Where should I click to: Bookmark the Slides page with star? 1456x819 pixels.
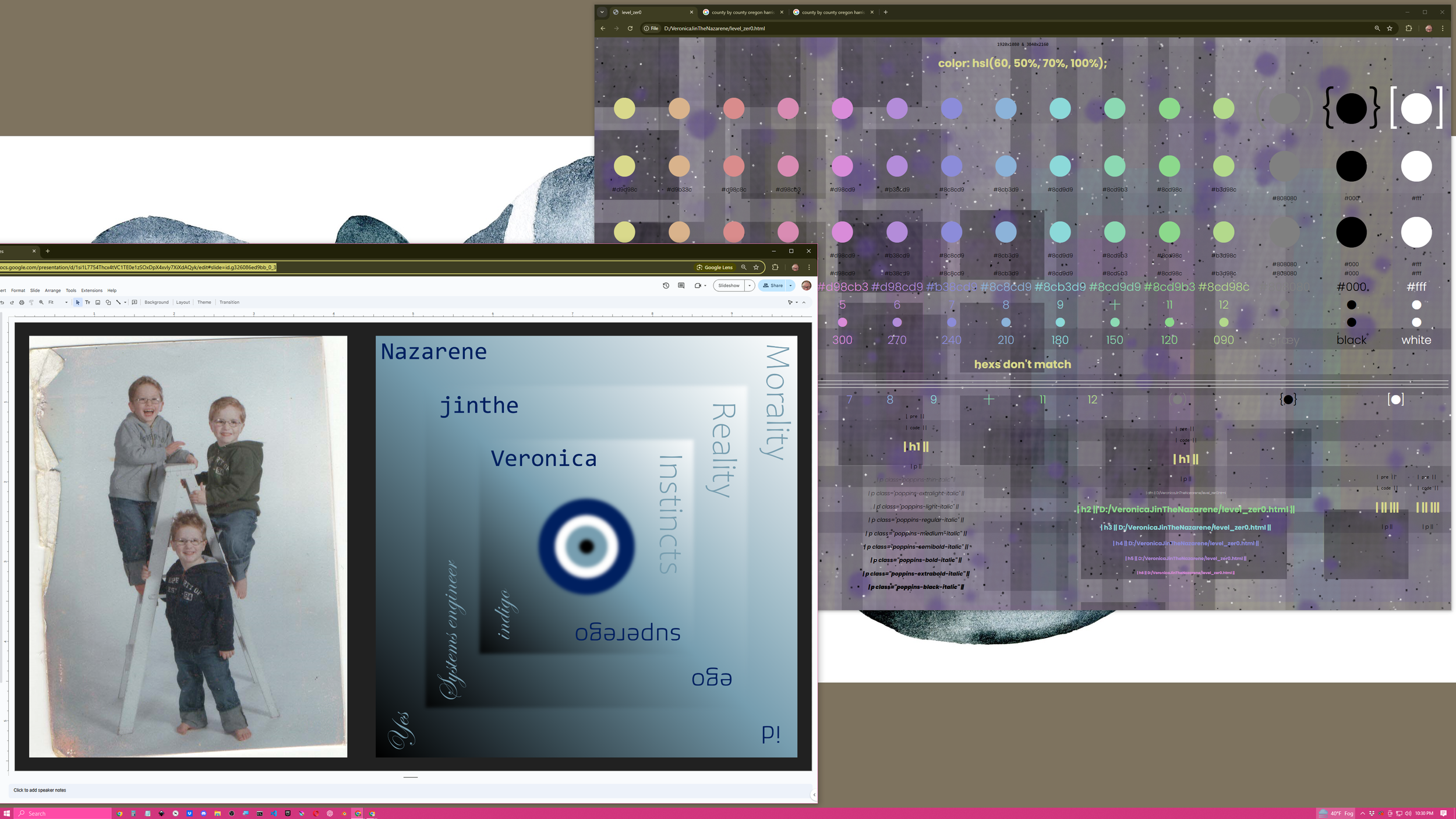[x=756, y=267]
